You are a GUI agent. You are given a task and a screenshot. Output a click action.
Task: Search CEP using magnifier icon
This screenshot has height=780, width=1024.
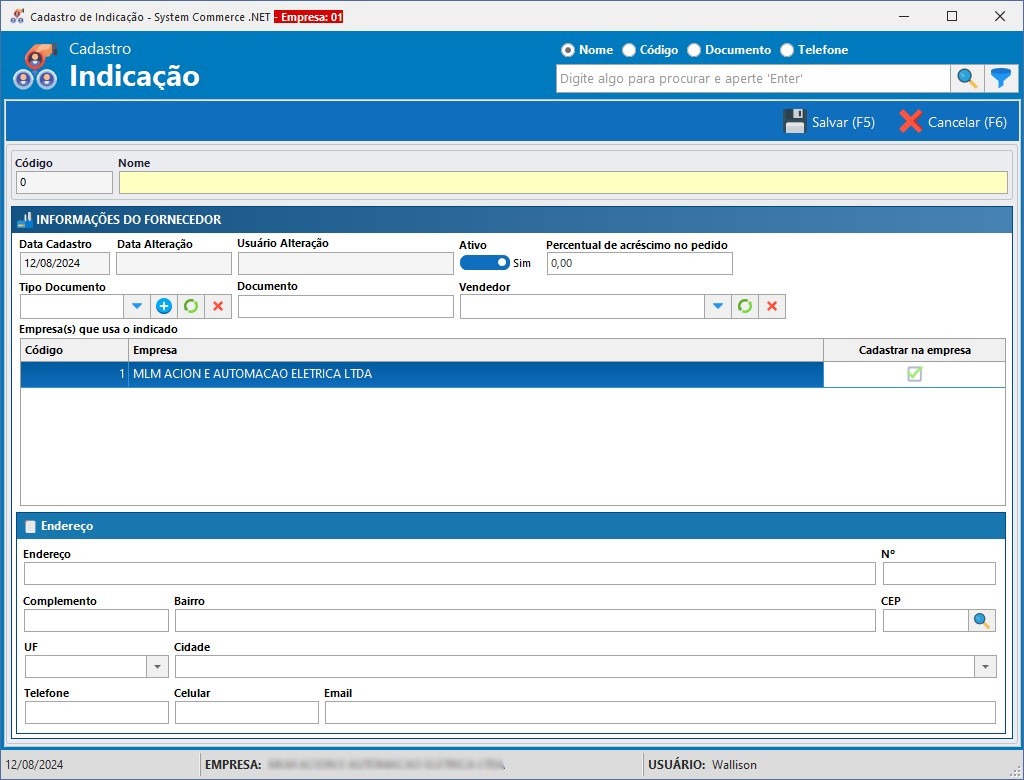tap(982, 621)
